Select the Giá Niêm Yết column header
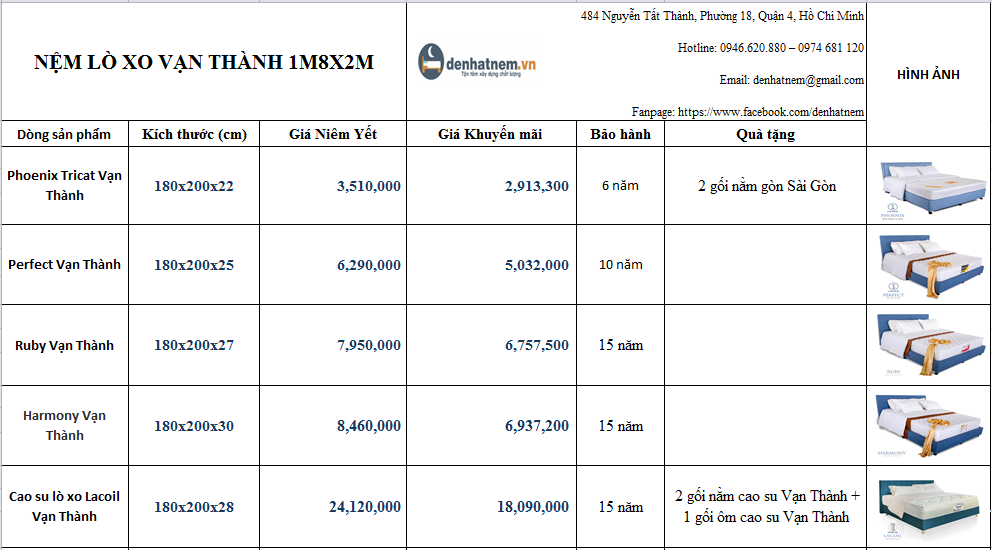This screenshot has height=550, width=992. [x=333, y=134]
